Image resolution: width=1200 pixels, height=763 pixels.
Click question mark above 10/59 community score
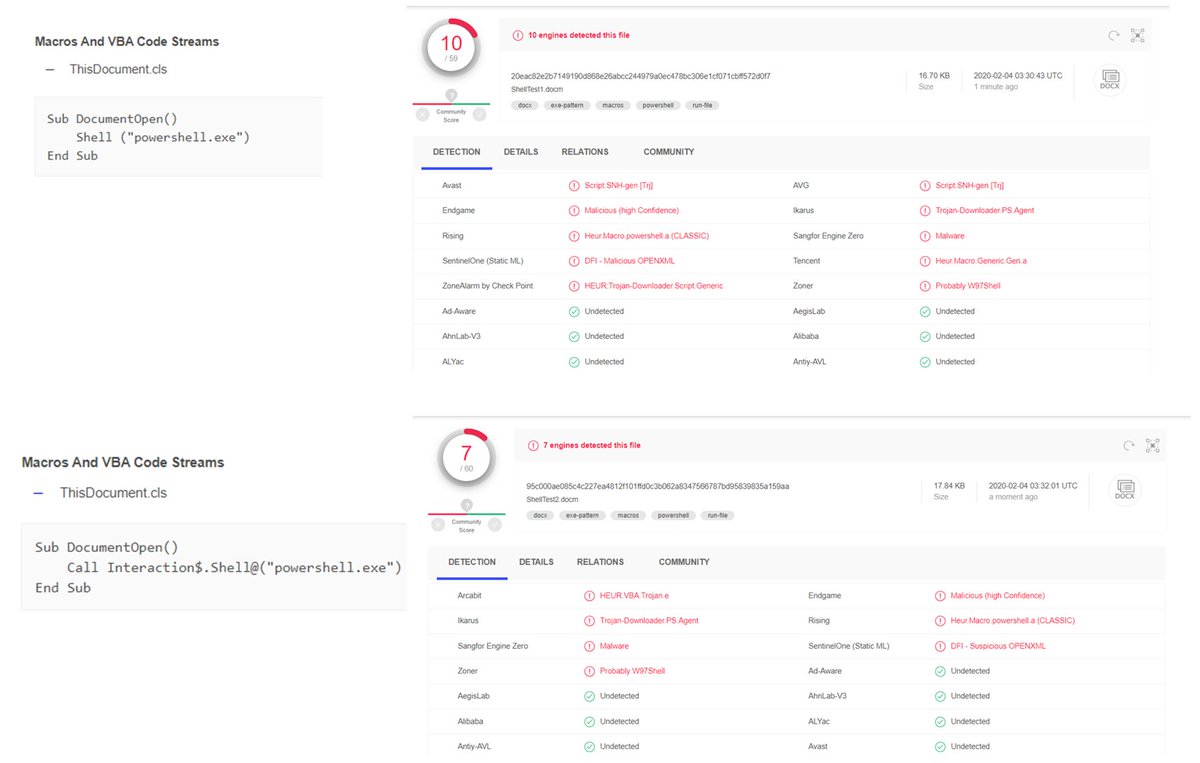click(x=451, y=95)
